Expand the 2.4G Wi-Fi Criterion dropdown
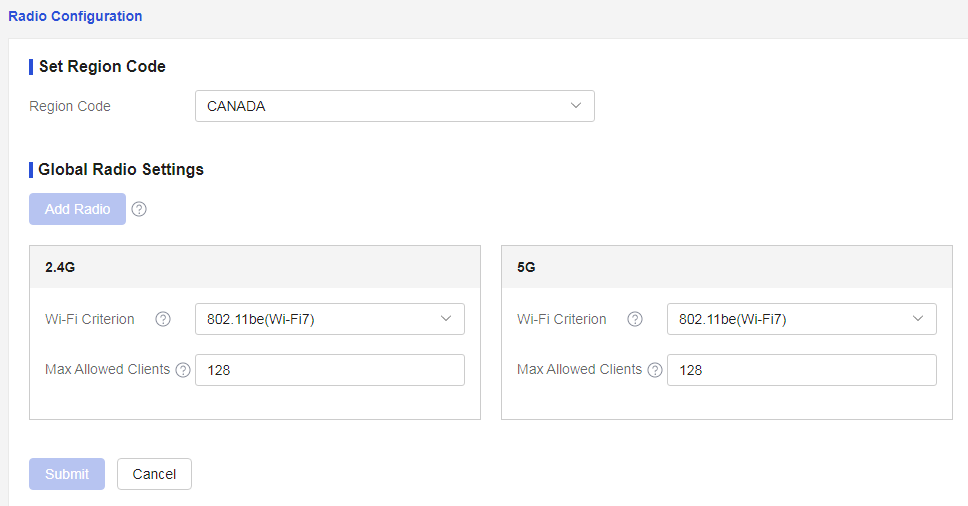Screen dimensions: 968x506 pos(330,319)
